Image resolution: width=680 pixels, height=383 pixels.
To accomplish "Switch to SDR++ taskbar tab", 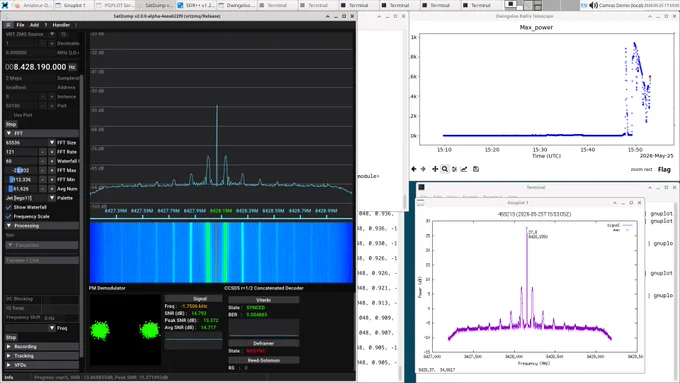I will pyautogui.click(x=196, y=5).
